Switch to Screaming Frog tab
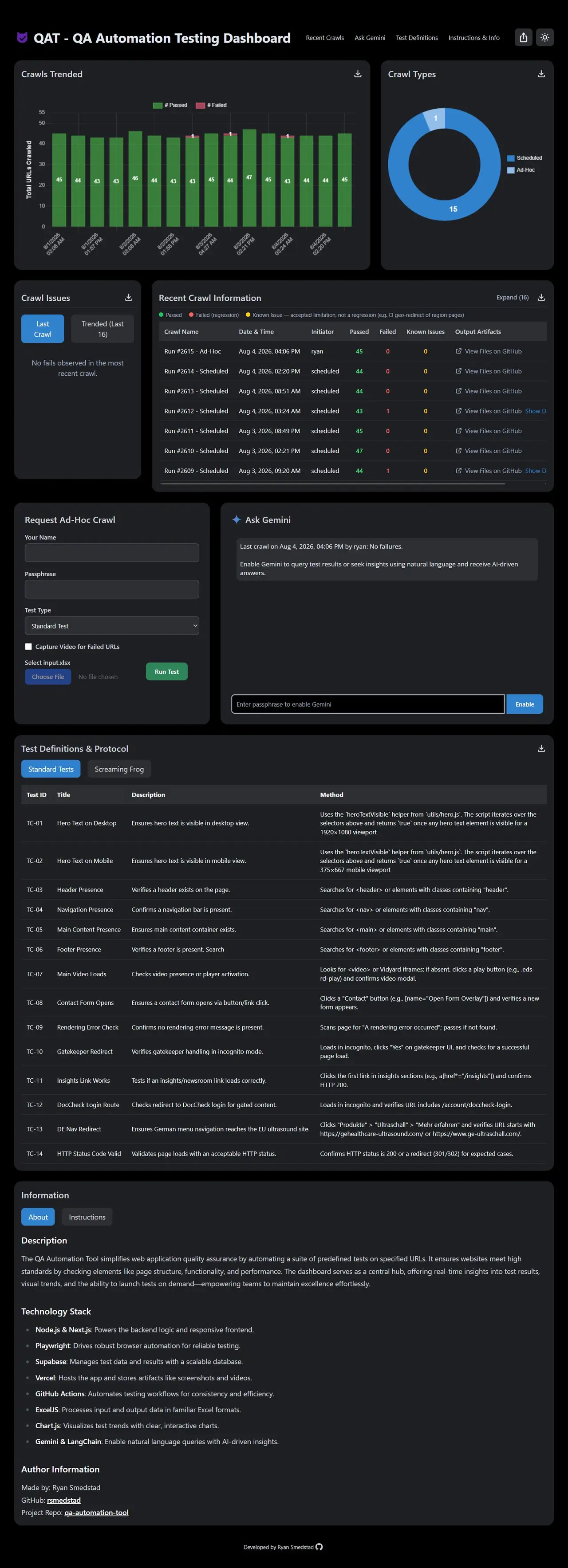Screen dimensions: 568x1568 tap(119, 770)
